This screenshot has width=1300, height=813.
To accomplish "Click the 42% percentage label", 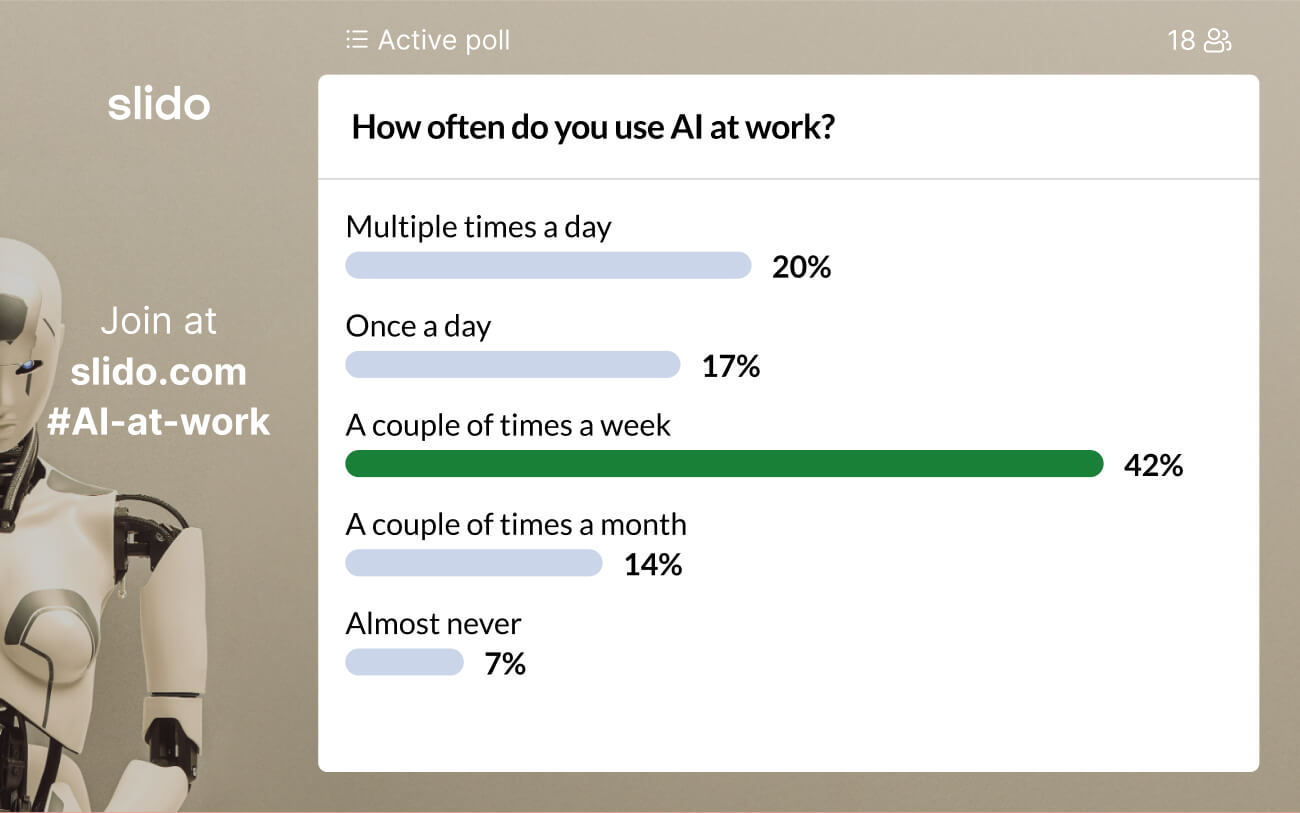I will click(1153, 465).
